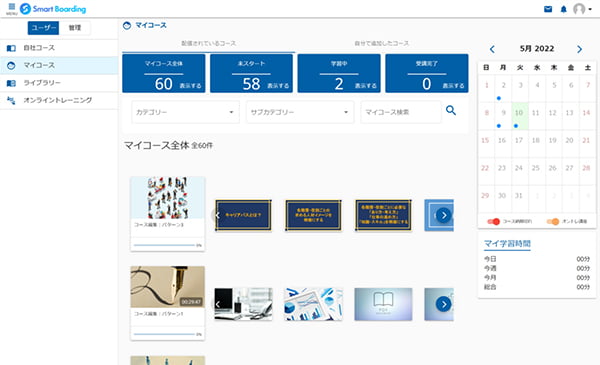Viewport: 600px width, 365px height.
Task: Click the magnifier search icon
Action: tap(451, 111)
